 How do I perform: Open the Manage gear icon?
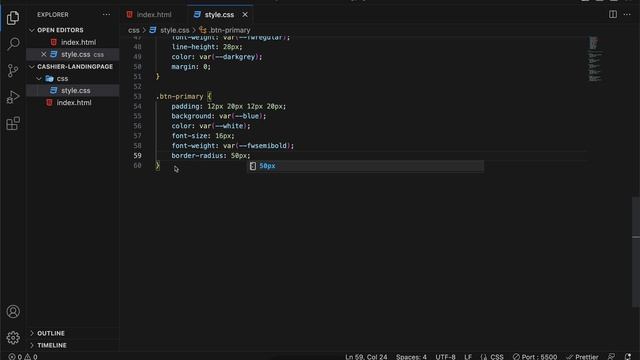(x=13, y=338)
